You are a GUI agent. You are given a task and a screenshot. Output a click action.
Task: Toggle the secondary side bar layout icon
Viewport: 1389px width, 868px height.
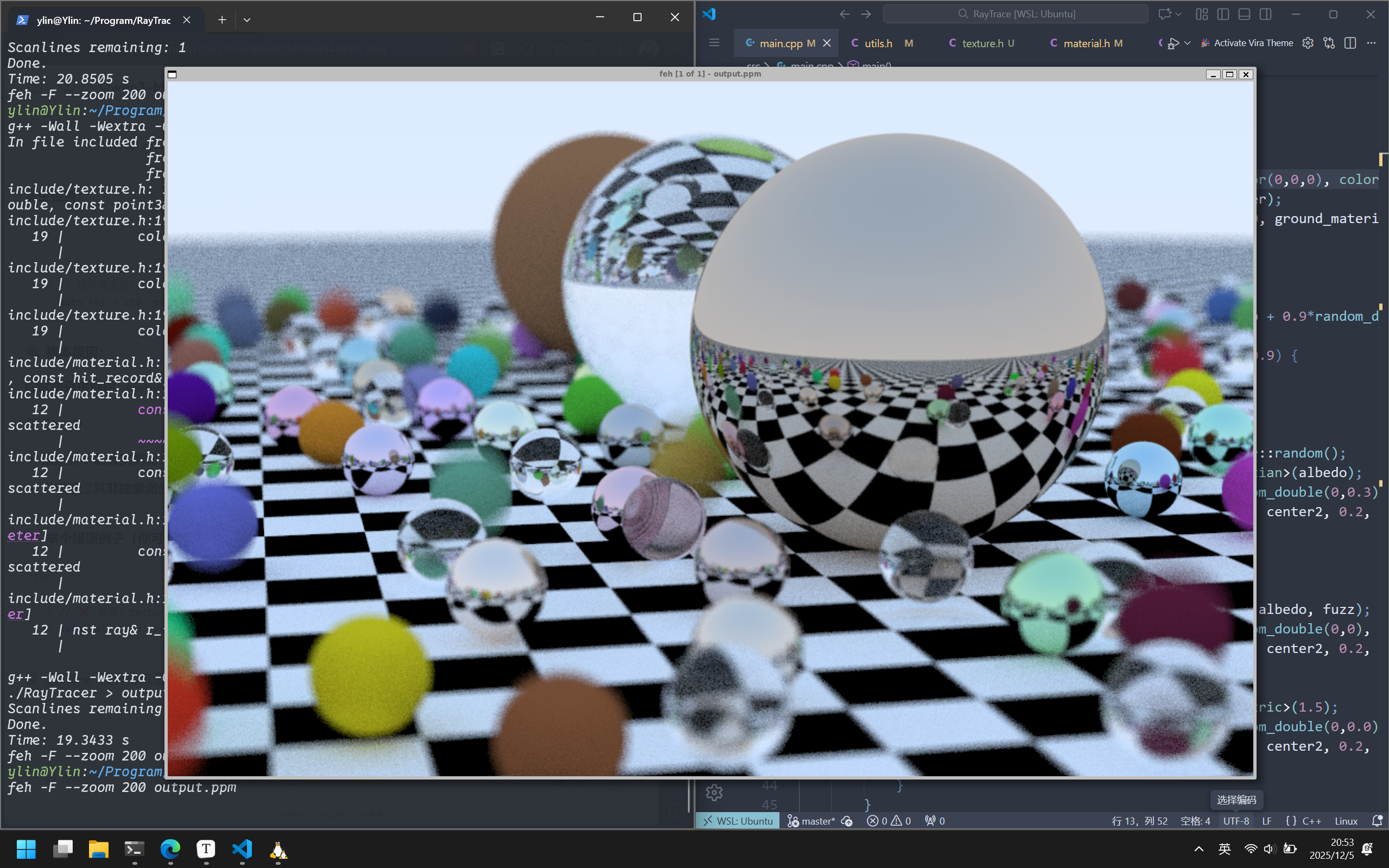[x=1265, y=14]
